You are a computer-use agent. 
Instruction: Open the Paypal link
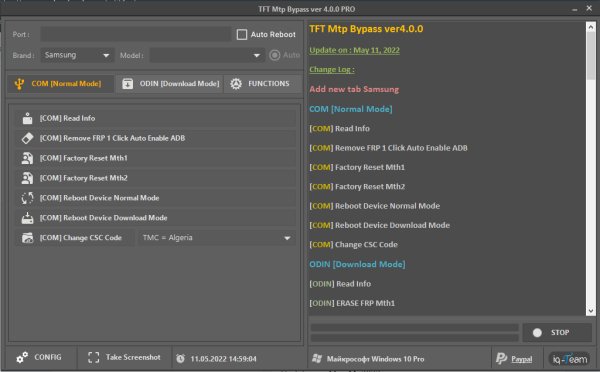pos(522,359)
